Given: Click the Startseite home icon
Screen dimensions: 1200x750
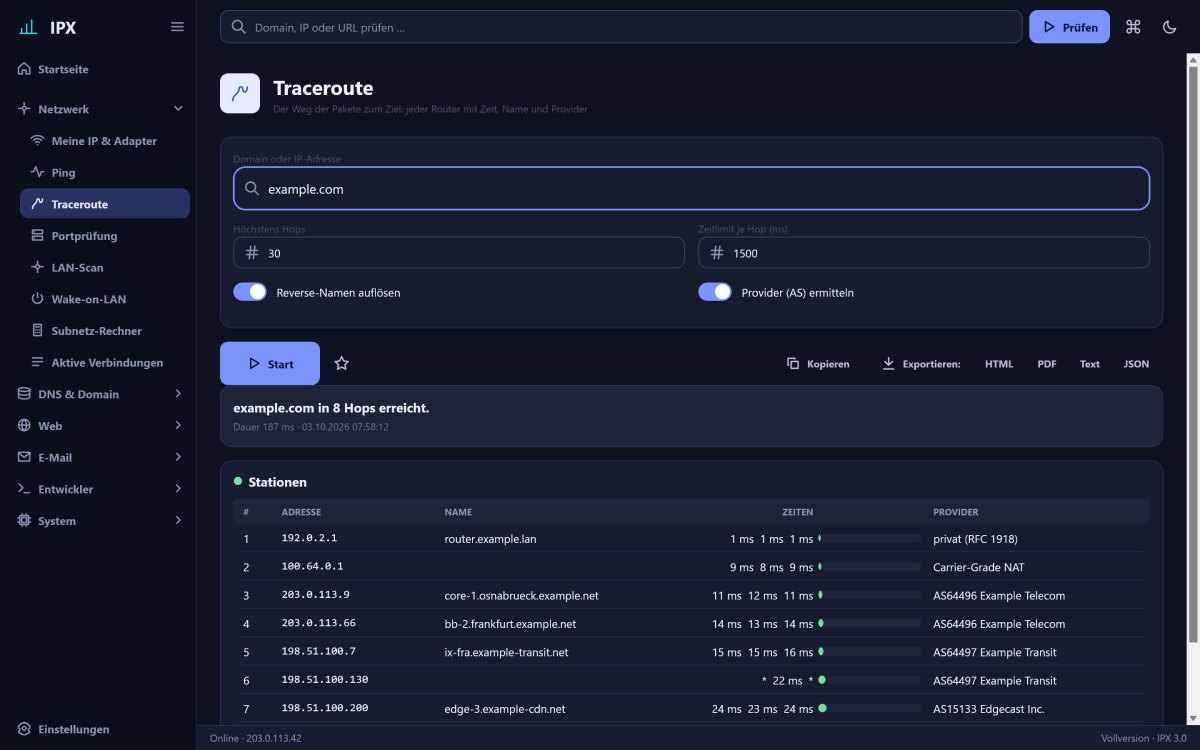Looking at the screenshot, I should coord(25,69).
